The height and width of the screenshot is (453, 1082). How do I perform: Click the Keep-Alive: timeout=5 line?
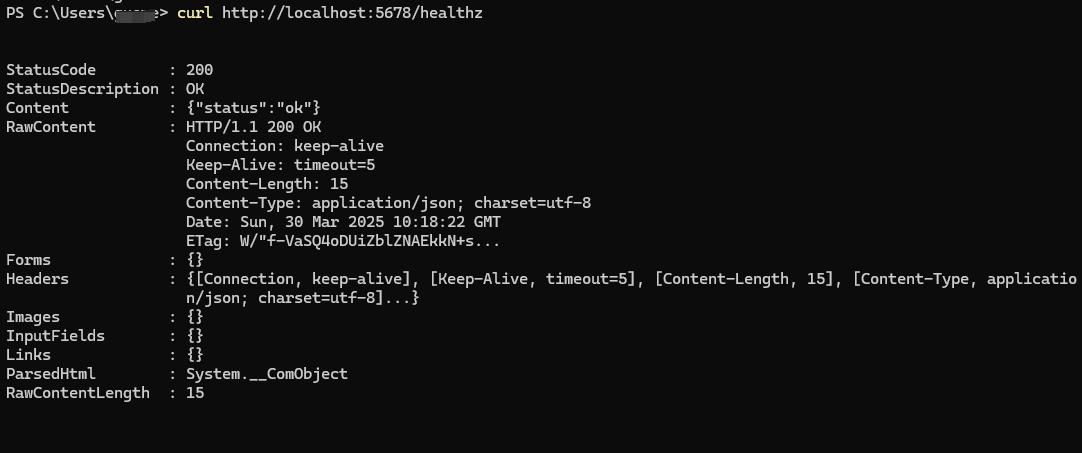(280, 165)
